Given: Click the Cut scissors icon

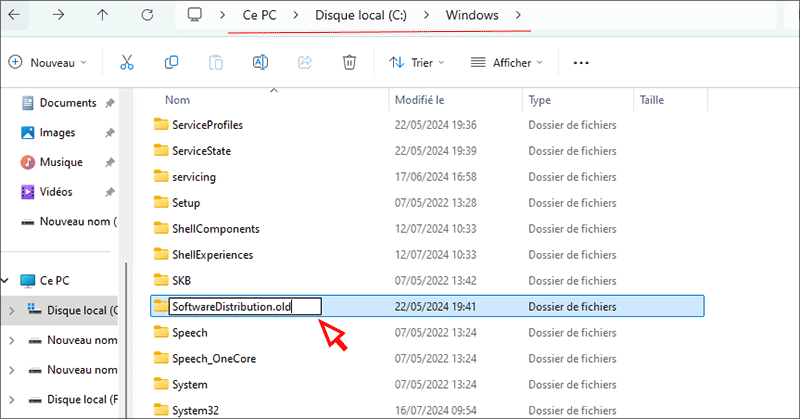Looking at the screenshot, I should (127, 62).
